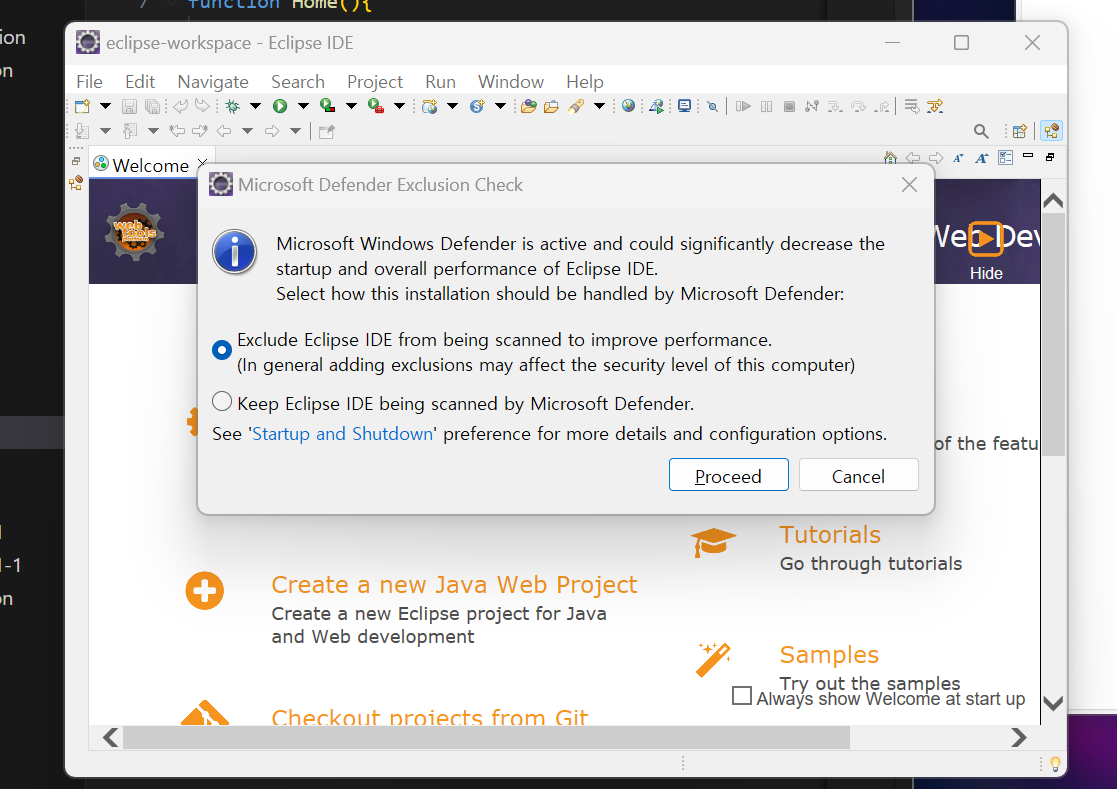The width and height of the screenshot is (1117, 789).
Task: Click the Run External Tools toolbox icon
Action: tap(375, 106)
